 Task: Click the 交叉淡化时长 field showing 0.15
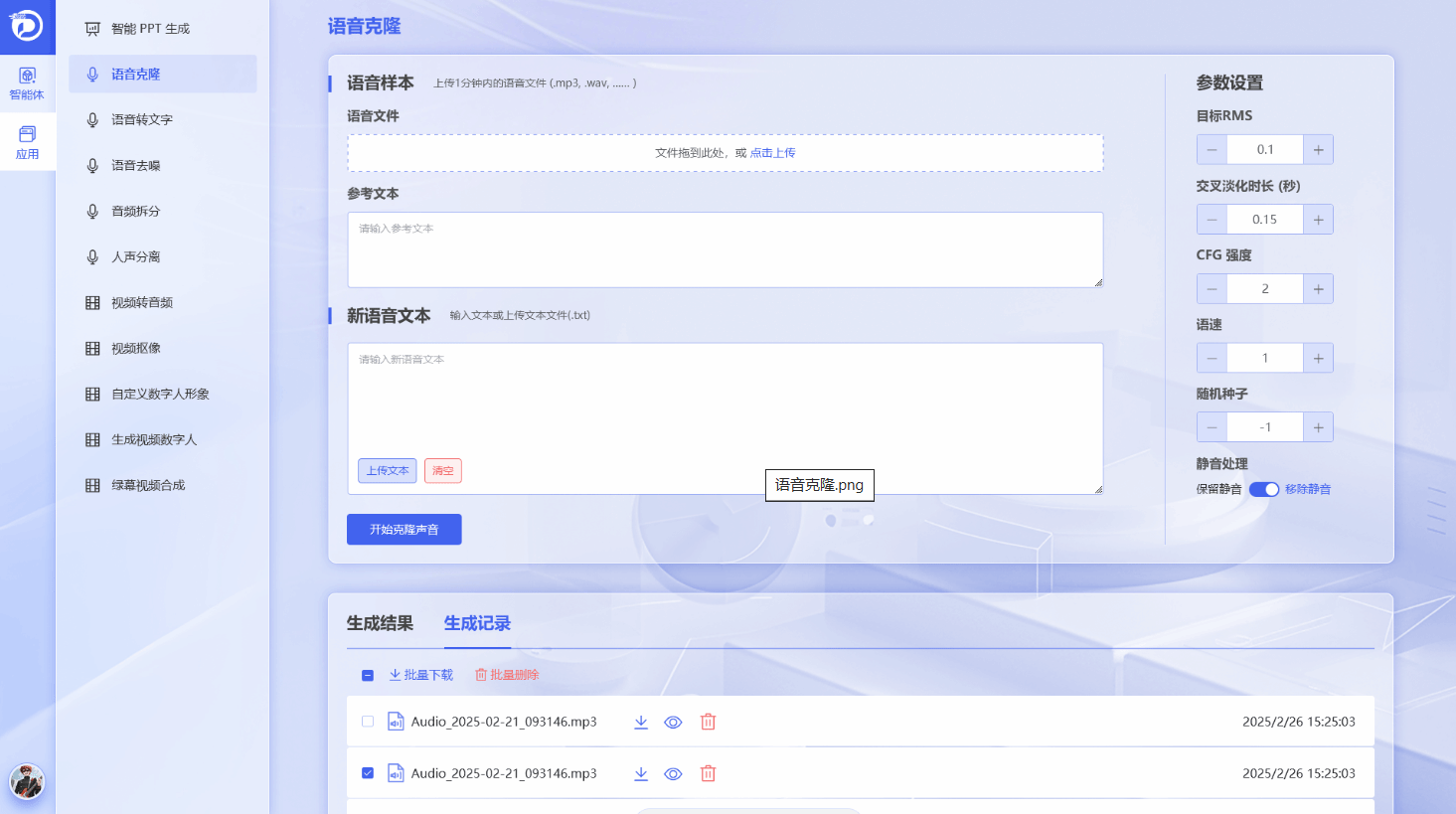1265,220
